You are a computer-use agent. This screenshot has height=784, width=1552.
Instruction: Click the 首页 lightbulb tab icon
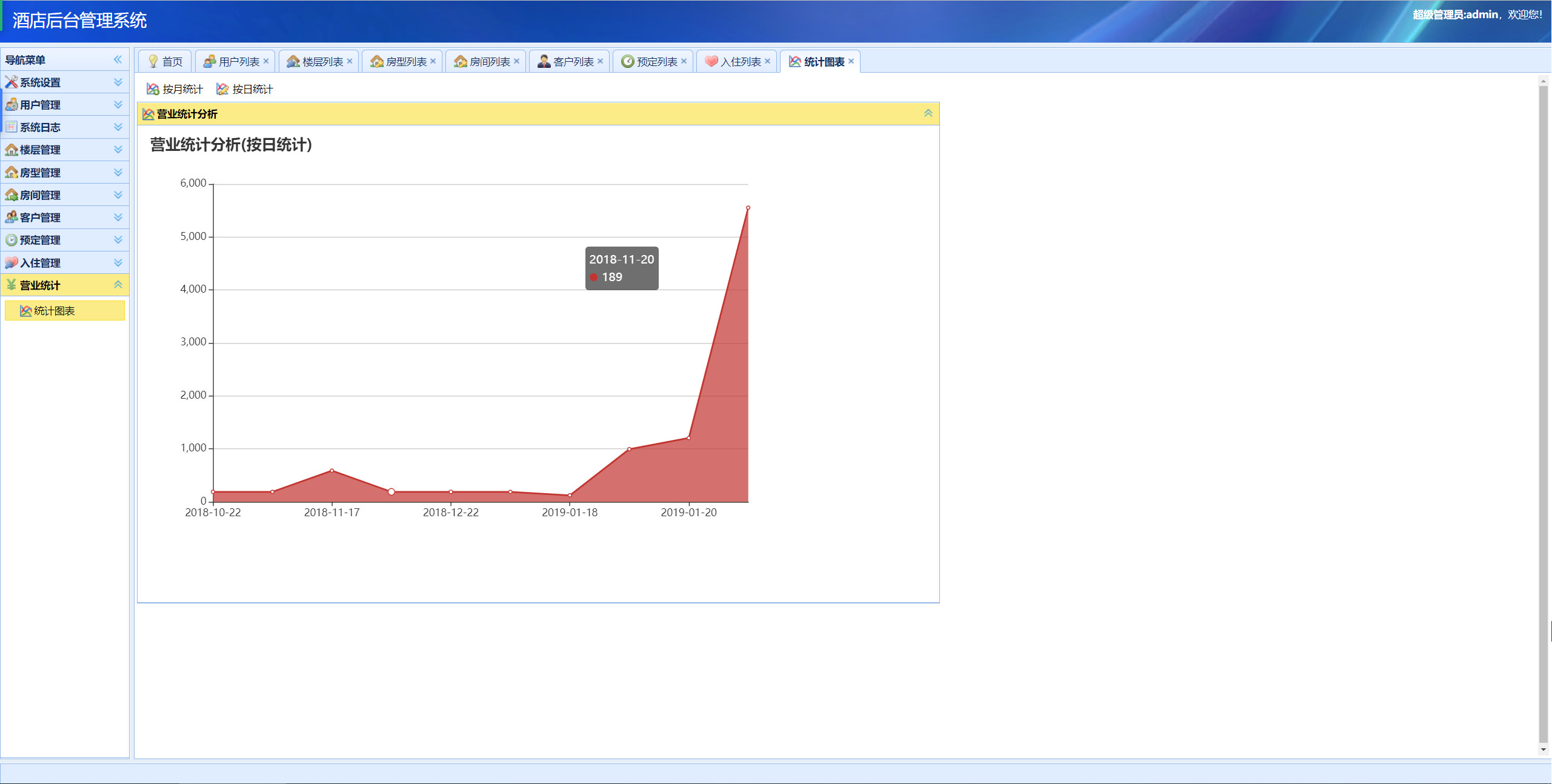click(153, 61)
